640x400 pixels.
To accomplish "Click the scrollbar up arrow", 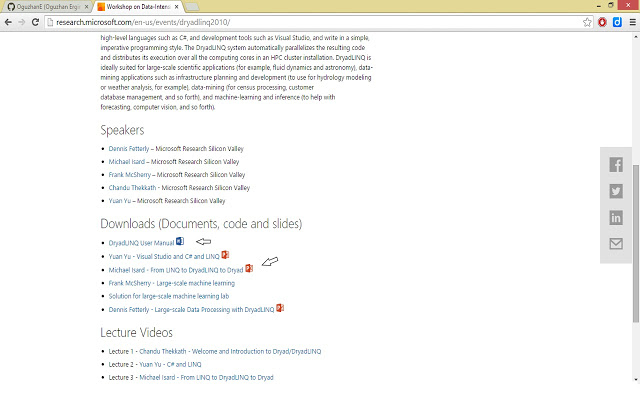I will (x=636, y=37).
